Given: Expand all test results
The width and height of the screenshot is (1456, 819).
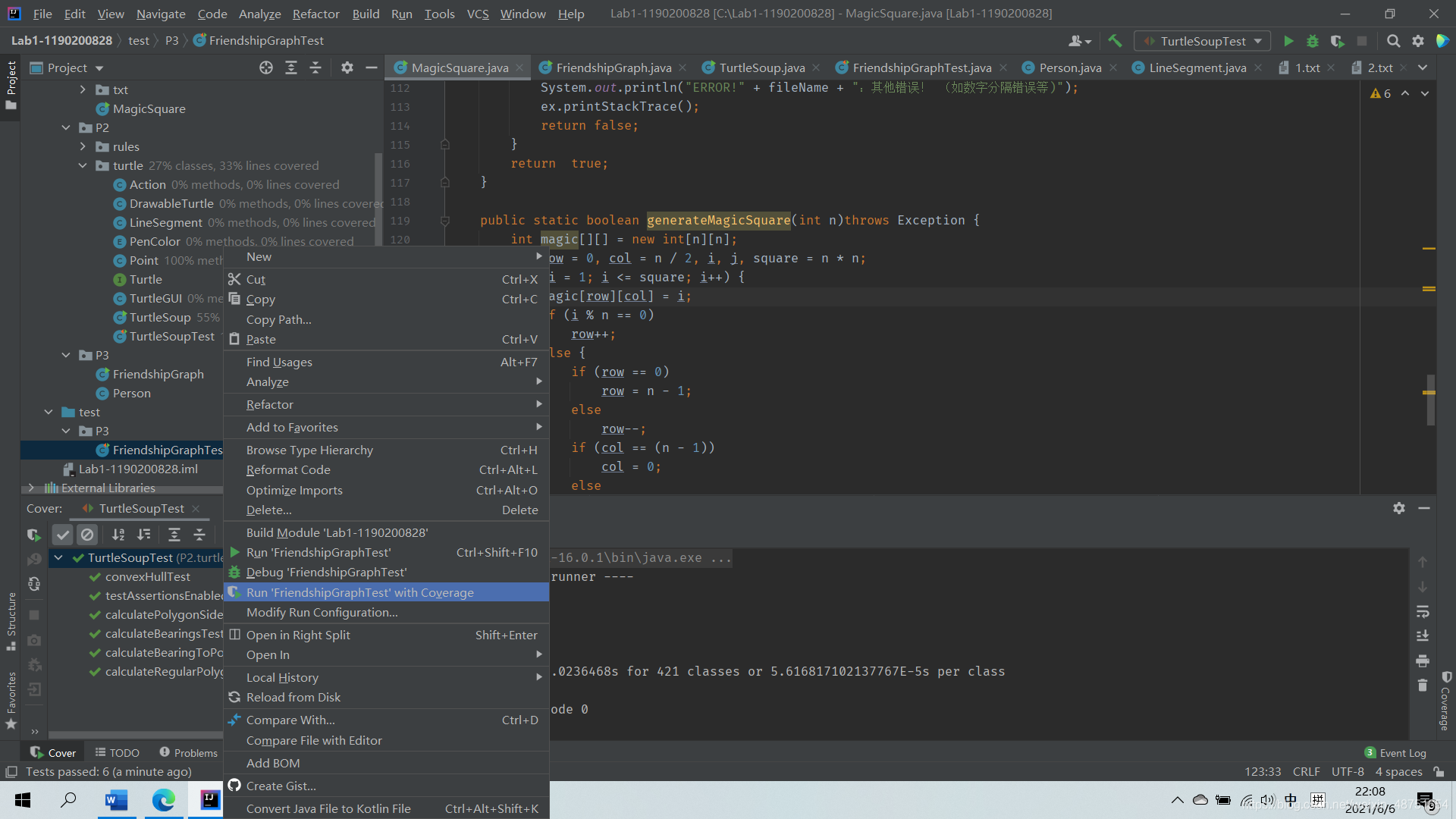Looking at the screenshot, I should click(174, 535).
